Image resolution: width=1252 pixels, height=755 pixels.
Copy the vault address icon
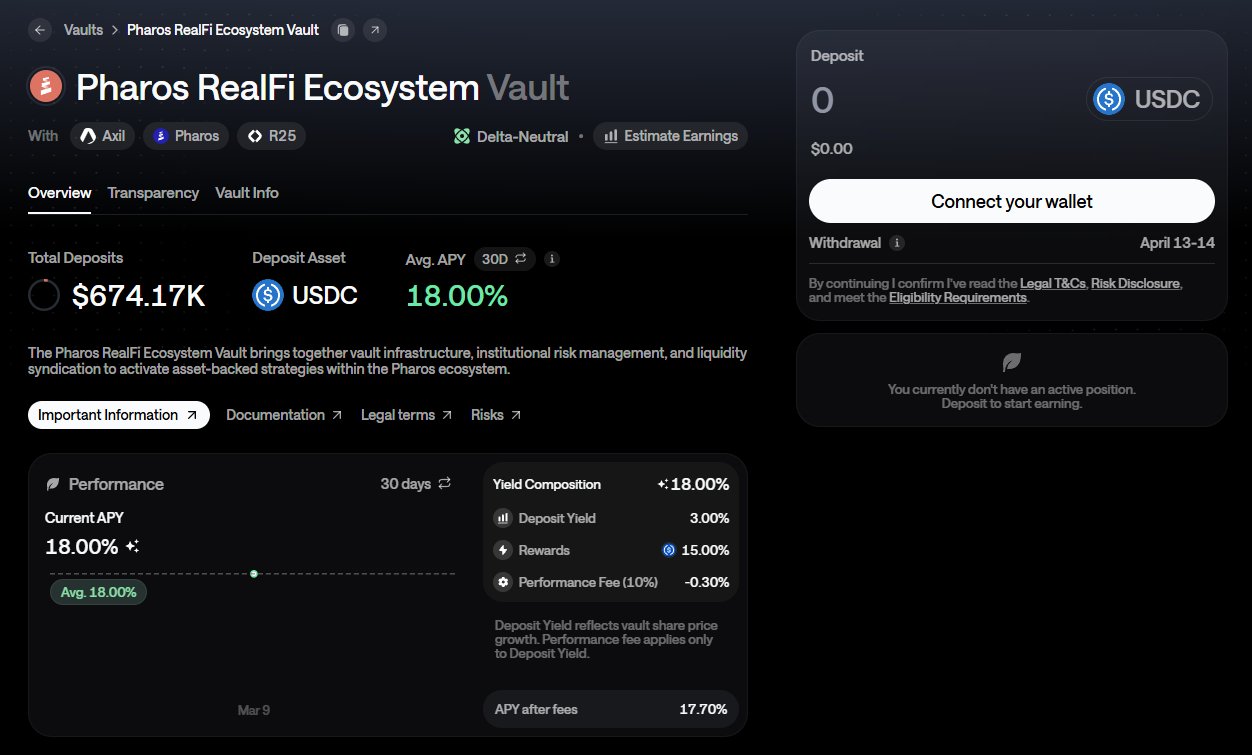343,30
